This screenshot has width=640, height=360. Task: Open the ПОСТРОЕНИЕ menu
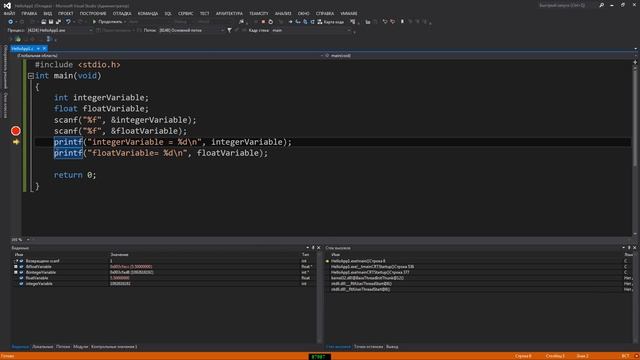pos(93,13)
